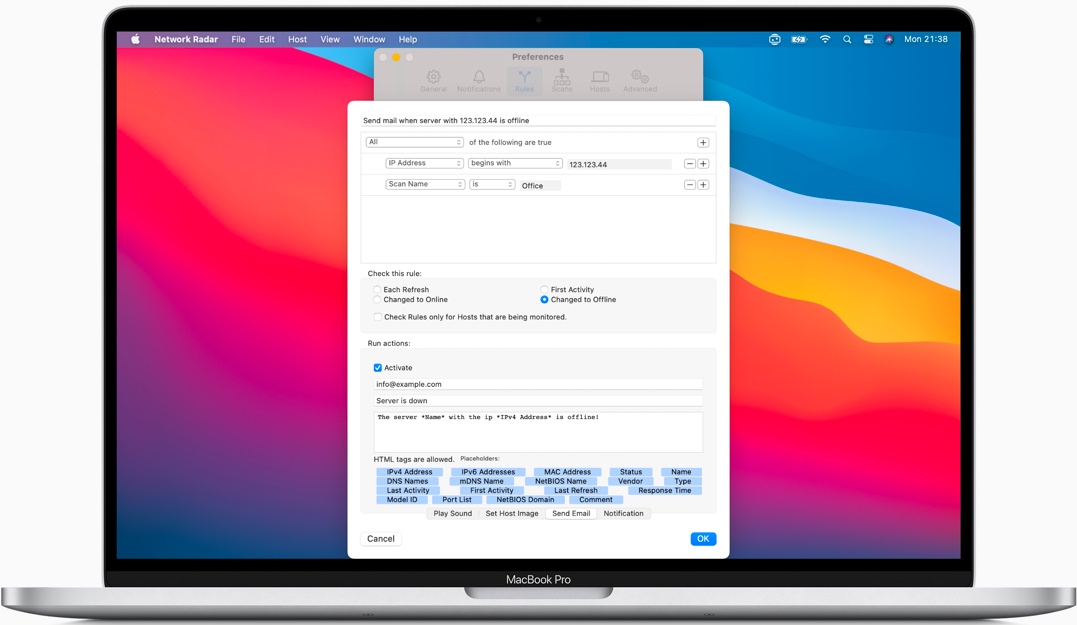
Task: Confirm the rule with the OK button
Action: pos(703,539)
